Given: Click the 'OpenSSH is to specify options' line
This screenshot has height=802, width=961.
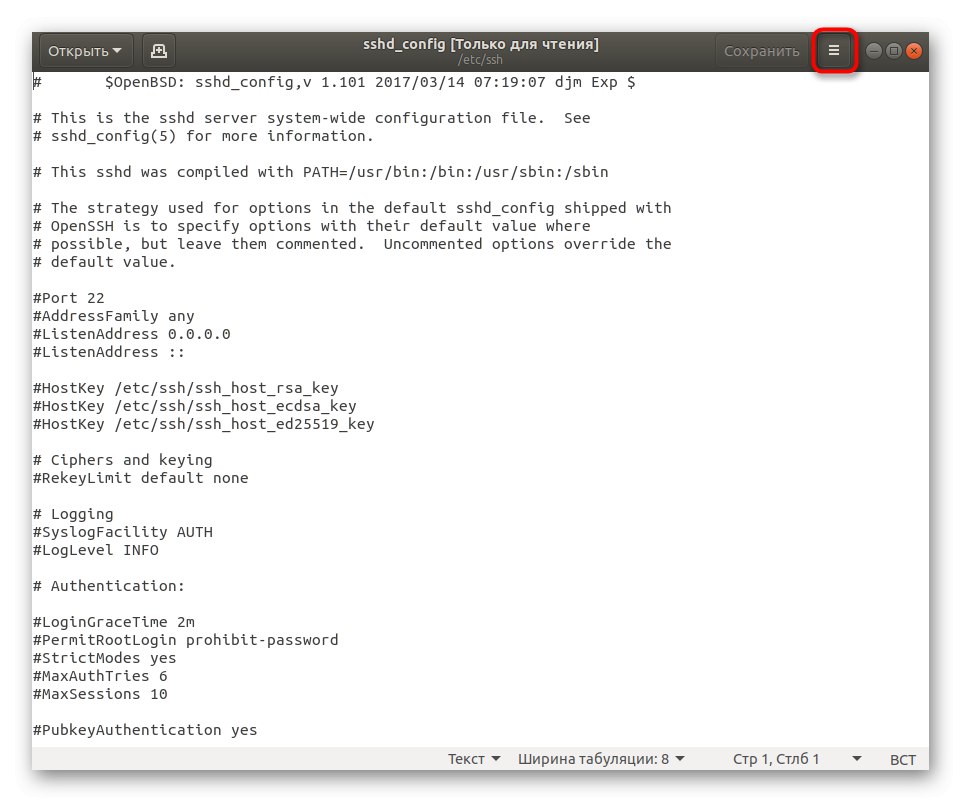Looking at the screenshot, I should coord(311,226).
